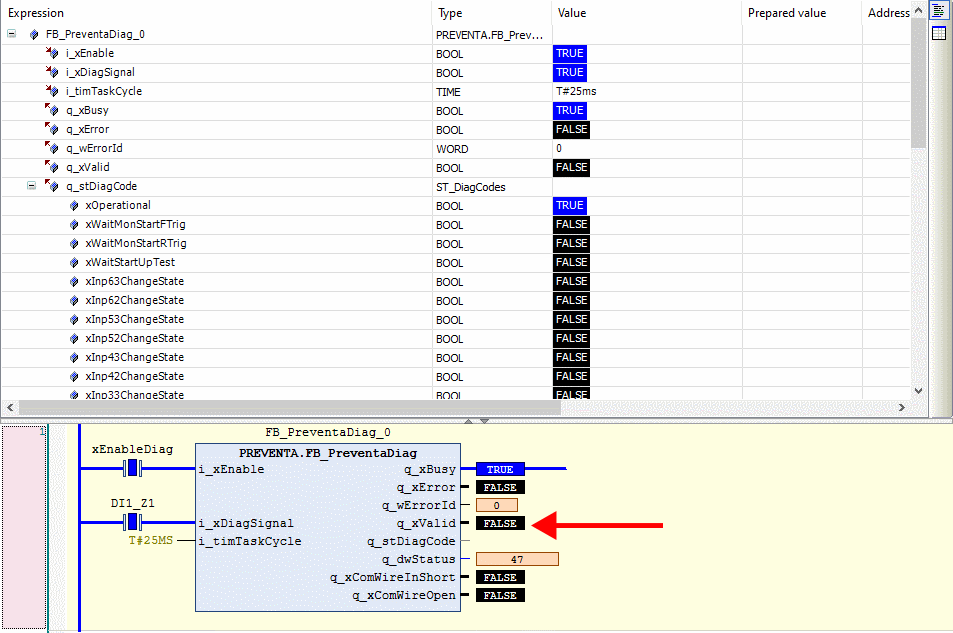Toggle the TRUE value of xOperational row
The image size is (953, 633).
[x=569, y=205]
